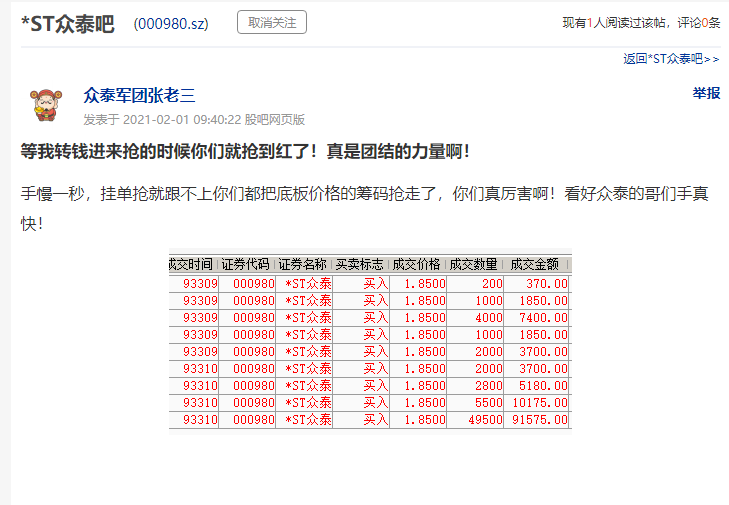Image resolution: width=729 pixels, height=505 pixels.
Task: Click the amount cell 370.00
Action: pyautogui.click(x=537, y=284)
